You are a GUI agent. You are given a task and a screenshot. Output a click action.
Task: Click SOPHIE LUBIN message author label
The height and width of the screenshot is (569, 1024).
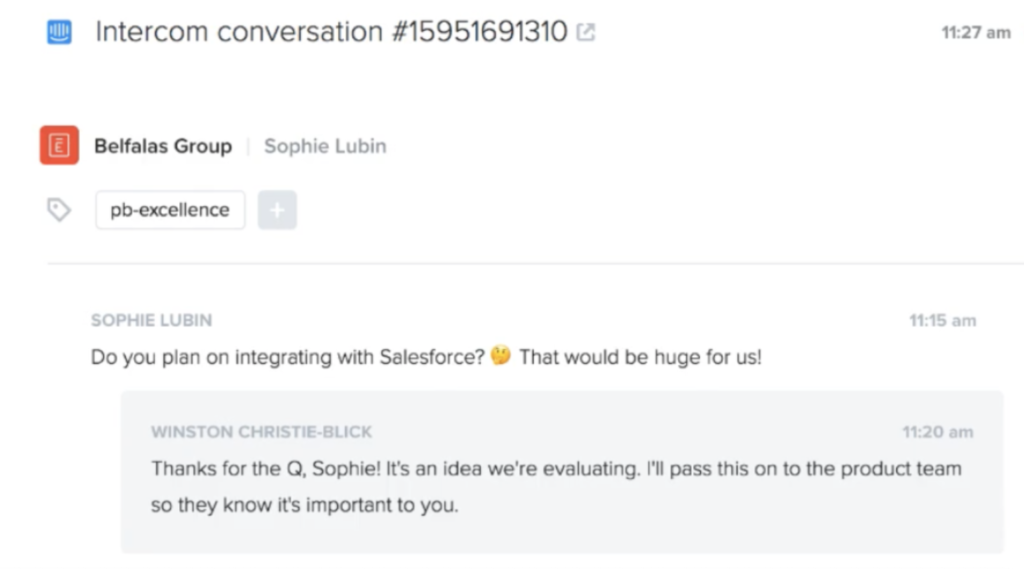coord(152,320)
